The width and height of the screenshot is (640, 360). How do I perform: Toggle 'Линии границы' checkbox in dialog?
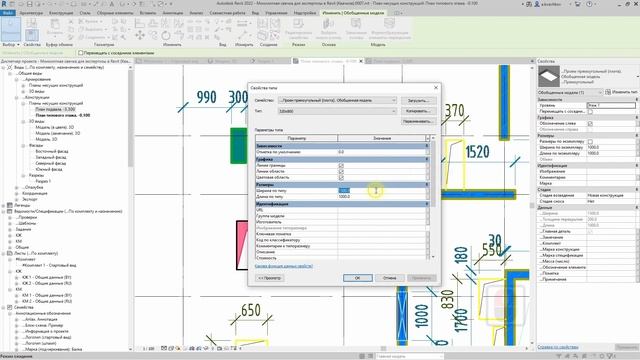(x=341, y=166)
